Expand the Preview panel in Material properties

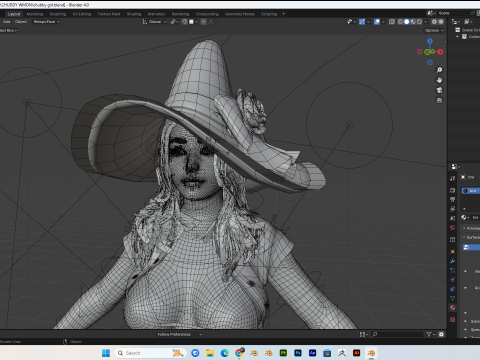pos(464,228)
